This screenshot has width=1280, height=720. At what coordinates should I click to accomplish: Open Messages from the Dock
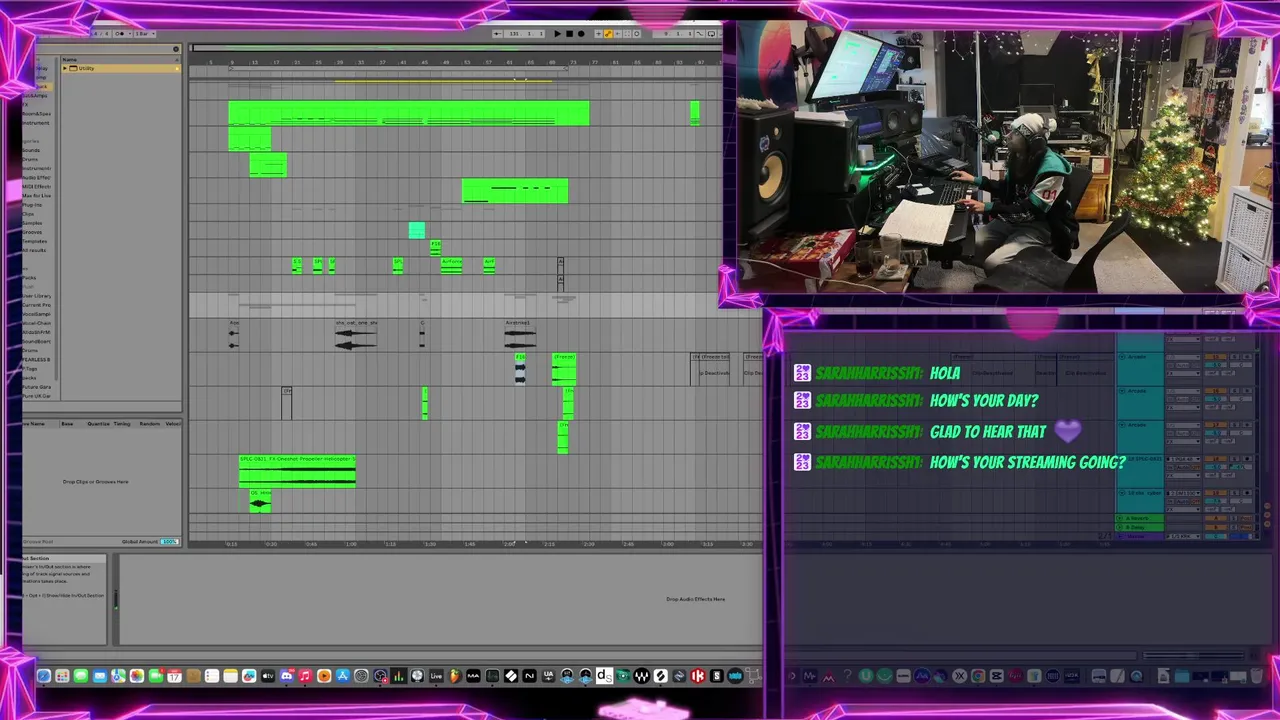pos(81,676)
